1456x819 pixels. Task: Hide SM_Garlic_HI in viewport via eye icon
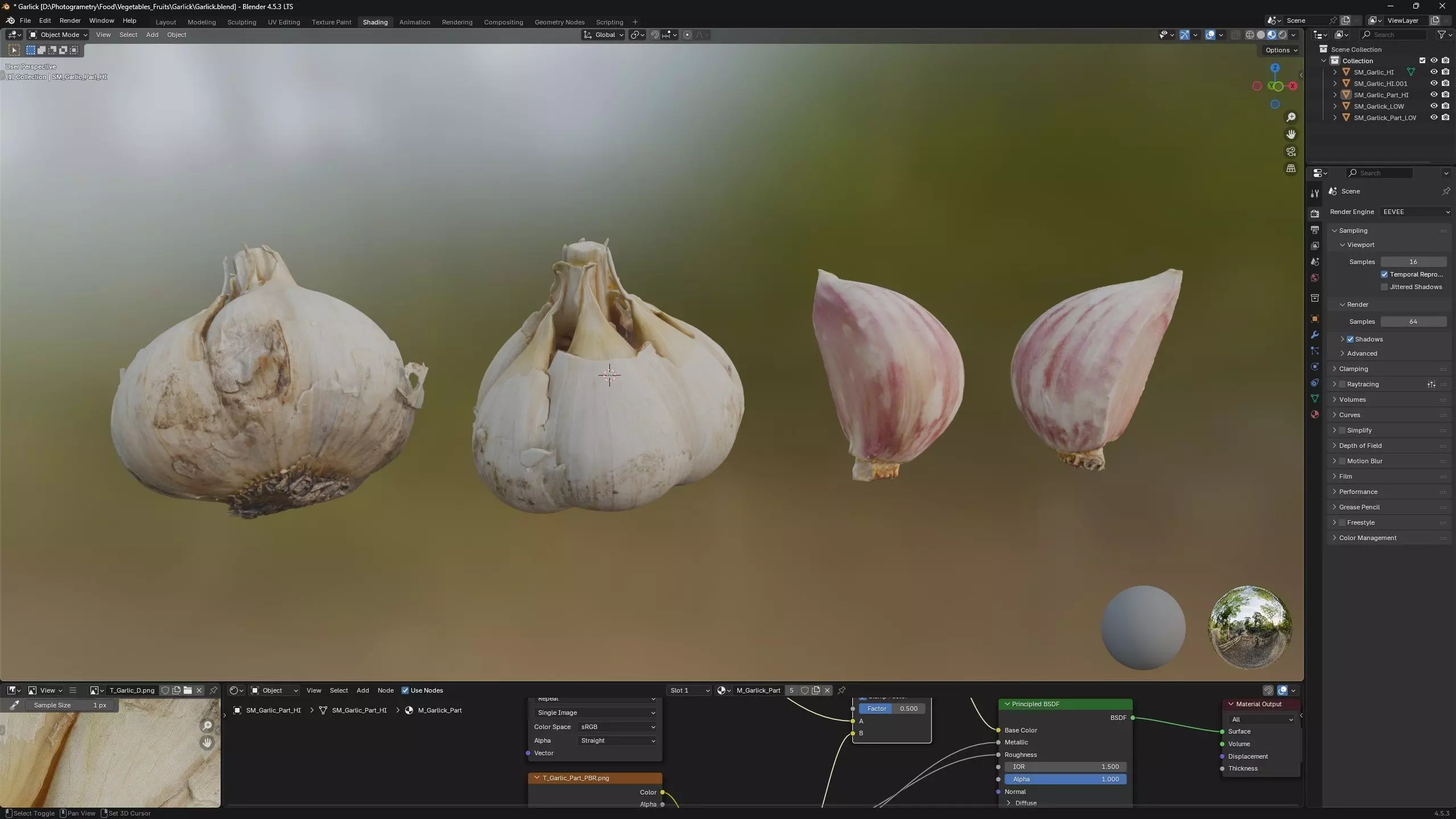click(1434, 72)
